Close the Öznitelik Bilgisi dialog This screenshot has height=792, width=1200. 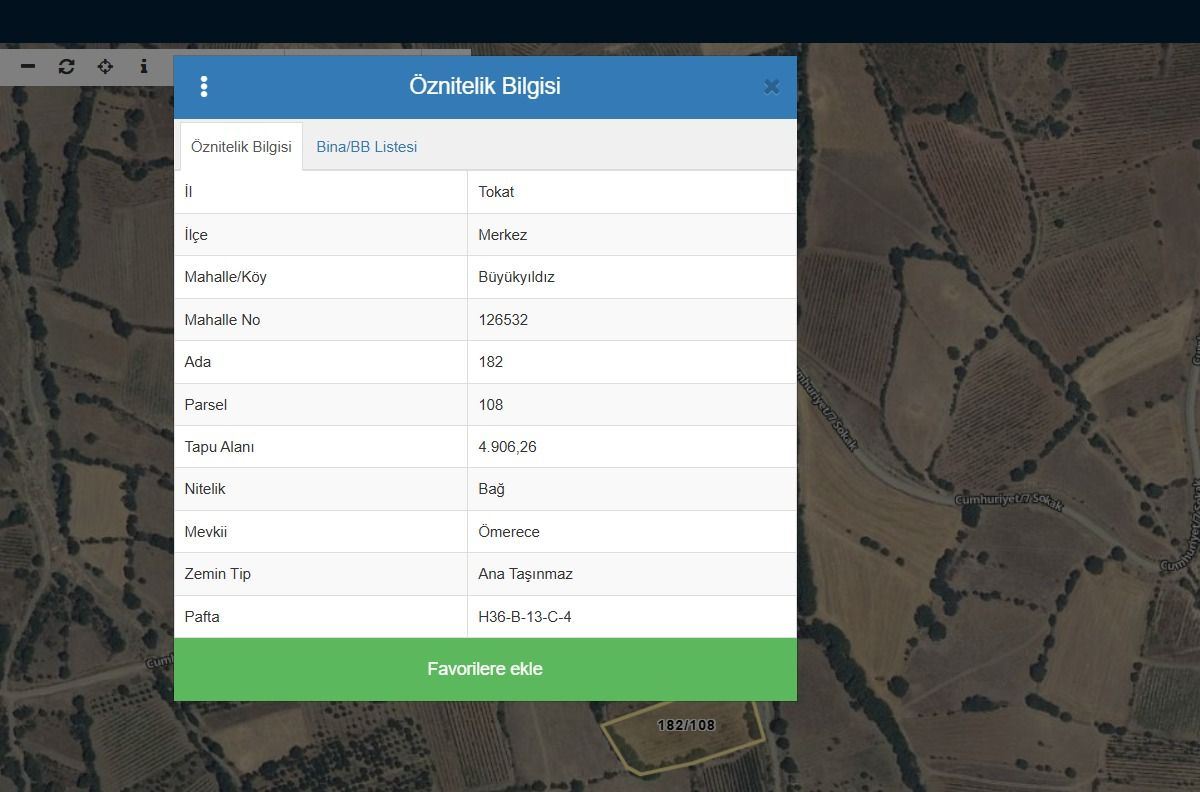771,87
